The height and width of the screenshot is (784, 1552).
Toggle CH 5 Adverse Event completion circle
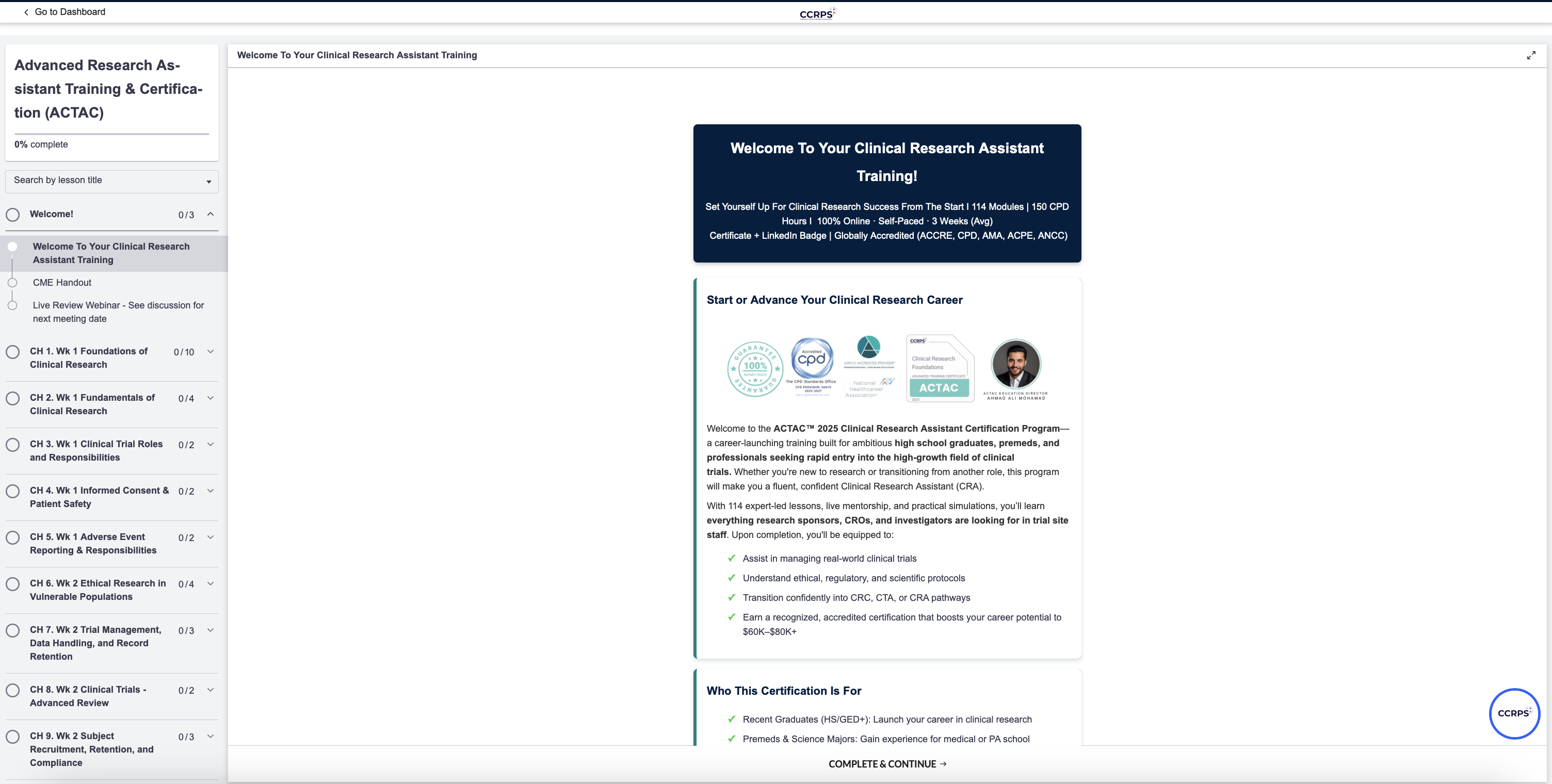(13, 537)
